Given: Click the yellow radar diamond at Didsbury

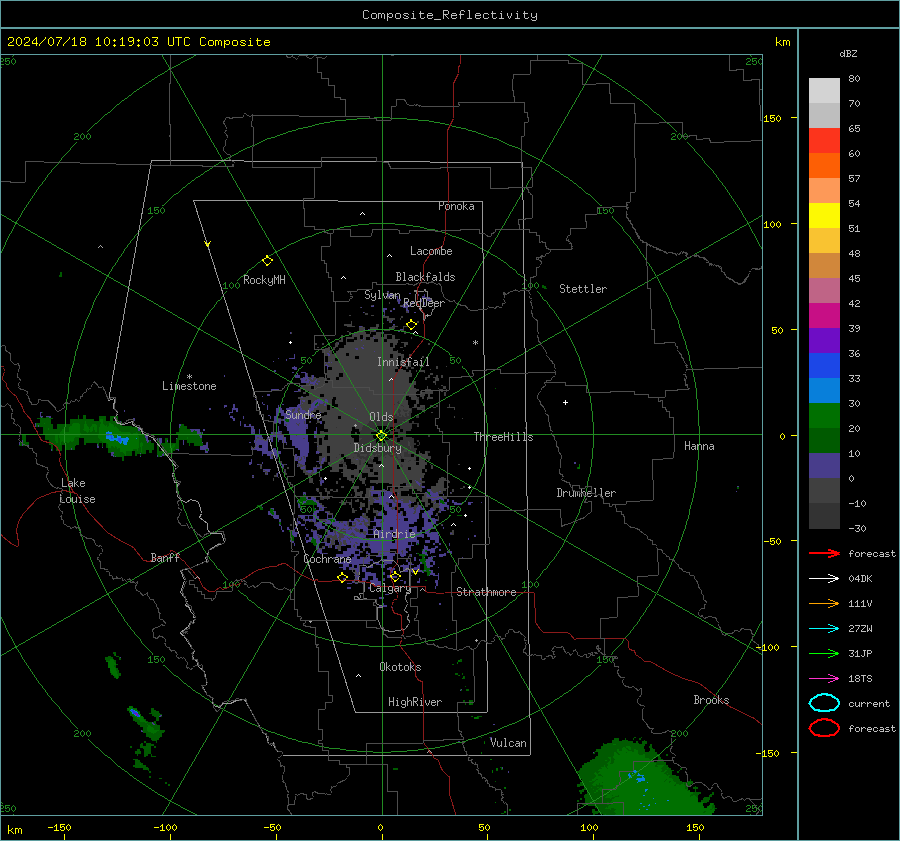Looking at the screenshot, I should click(x=381, y=435).
